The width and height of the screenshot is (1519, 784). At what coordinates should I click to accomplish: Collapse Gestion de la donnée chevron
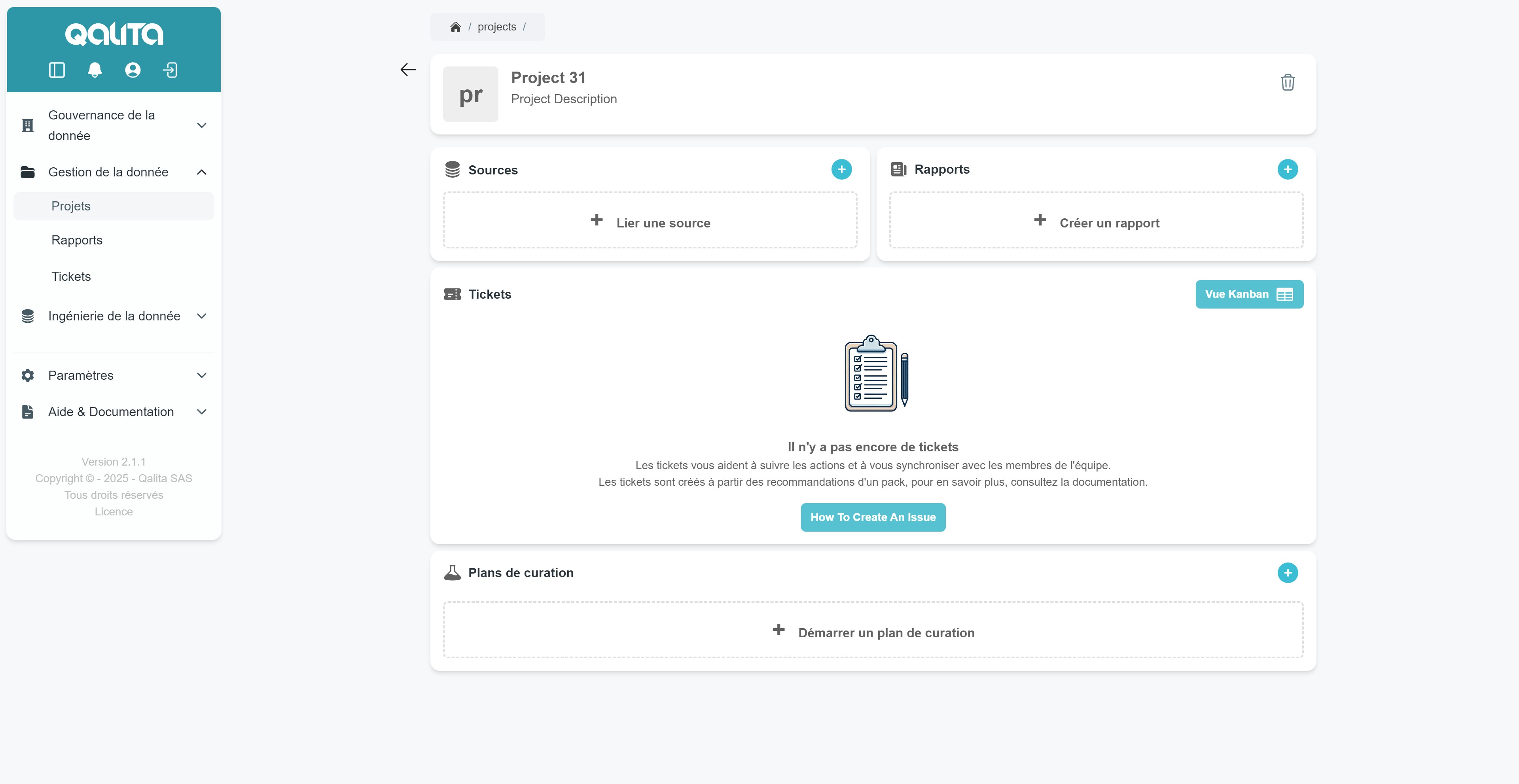click(202, 172)
